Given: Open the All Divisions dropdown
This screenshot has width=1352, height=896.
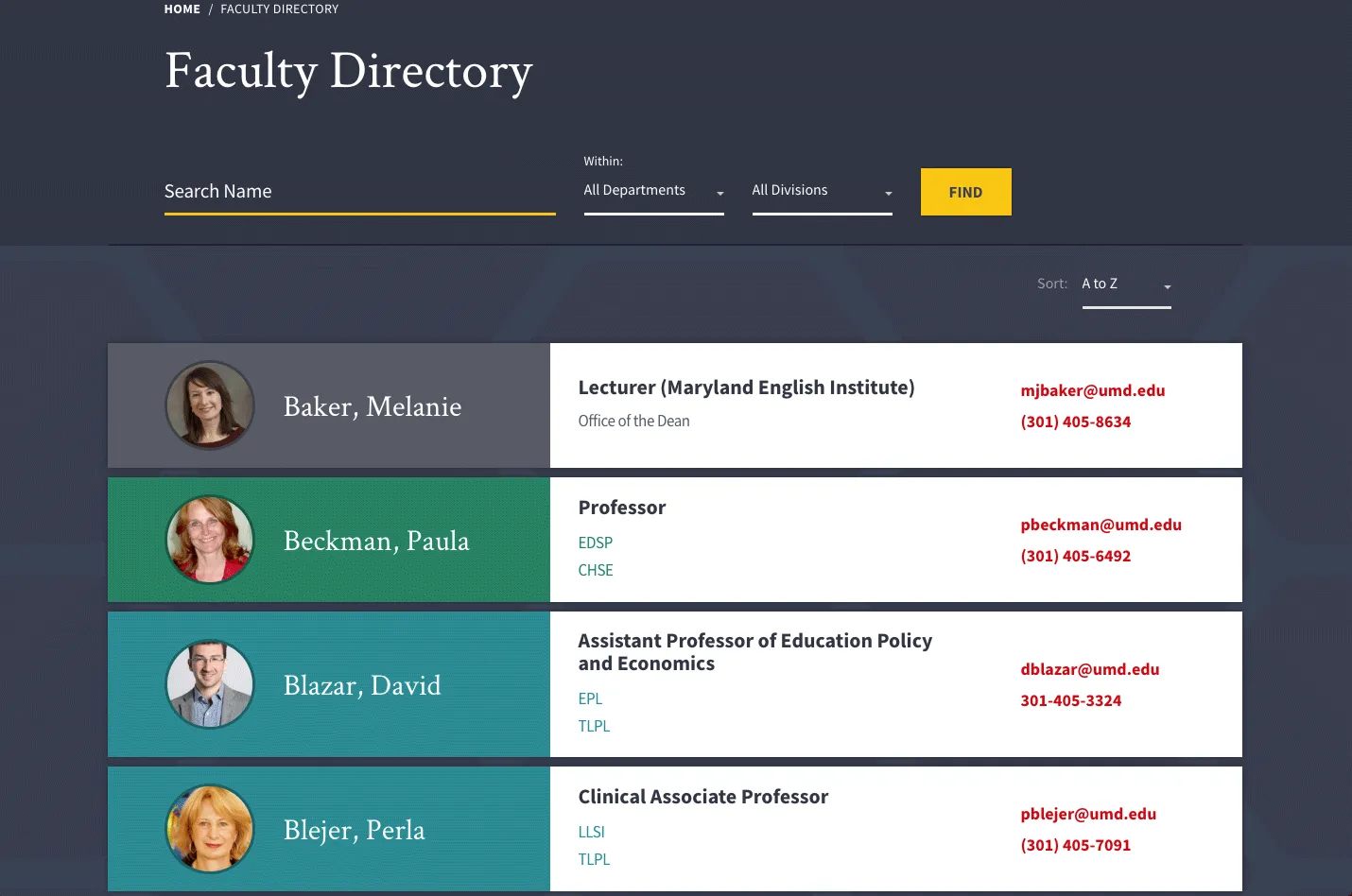Looking at the screenshot, I should tap(822, 191).
